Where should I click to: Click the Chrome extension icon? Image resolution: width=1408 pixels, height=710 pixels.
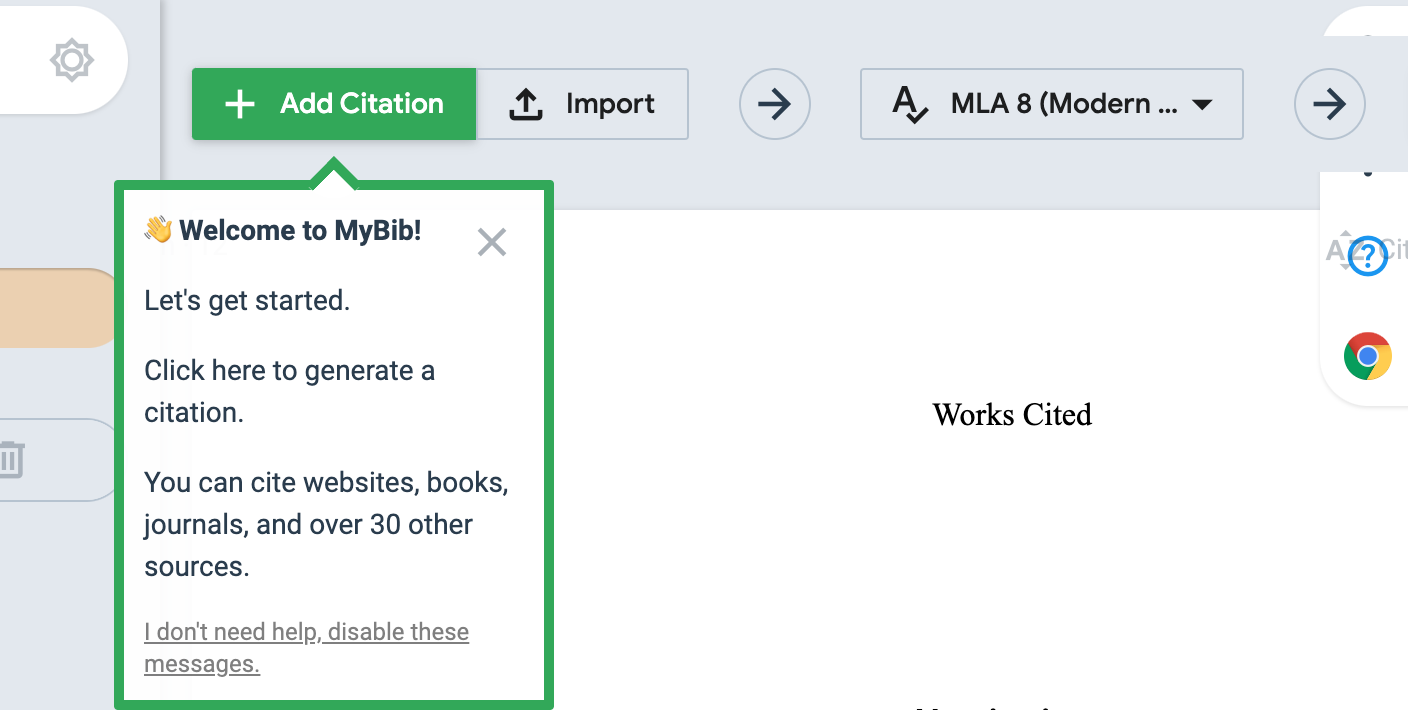(x=1367, y=356)
